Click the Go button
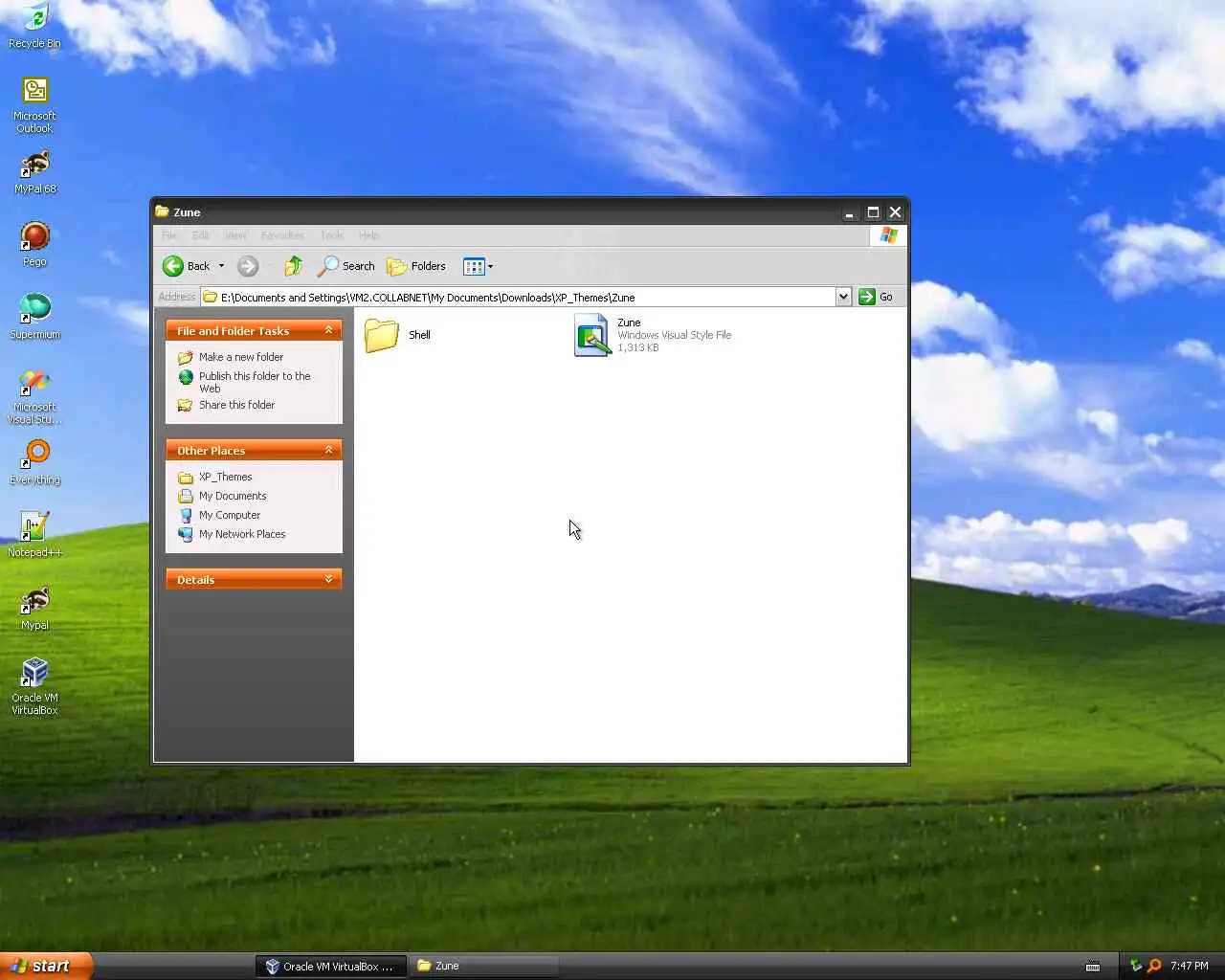This screenshot has width=1225, height=980. click(876, 297)
